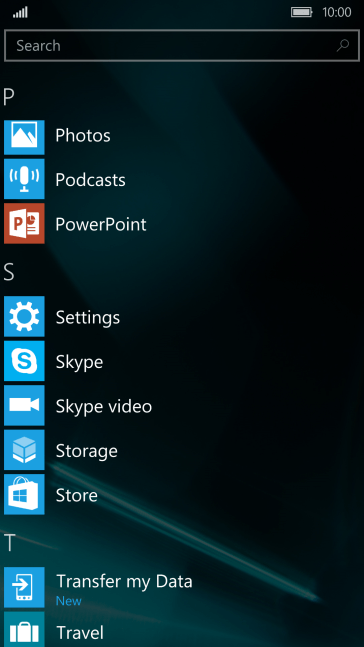Open the Store shopping bag icon
This screenshot has height=647, width=364.
[24, 494]
